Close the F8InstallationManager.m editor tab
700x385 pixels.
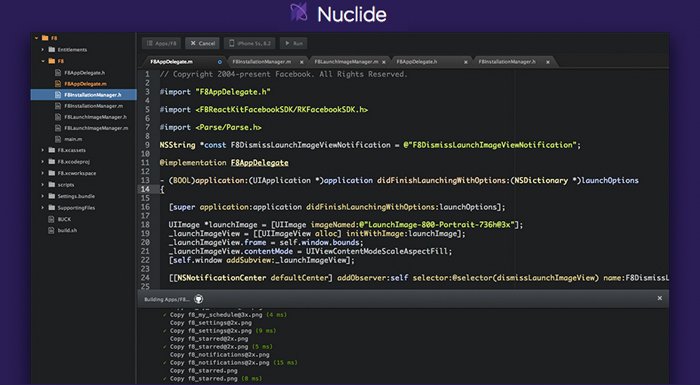pyautogui.click(x=302, y=62)
